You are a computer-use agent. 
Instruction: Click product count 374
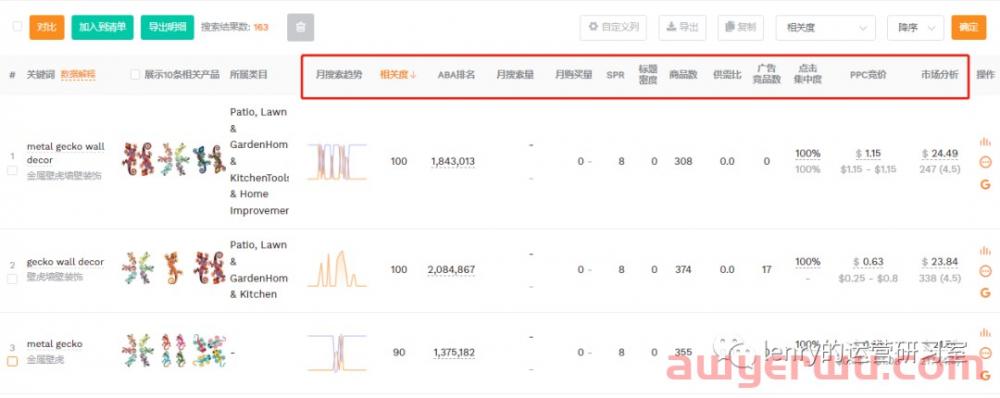pos(683,270)
